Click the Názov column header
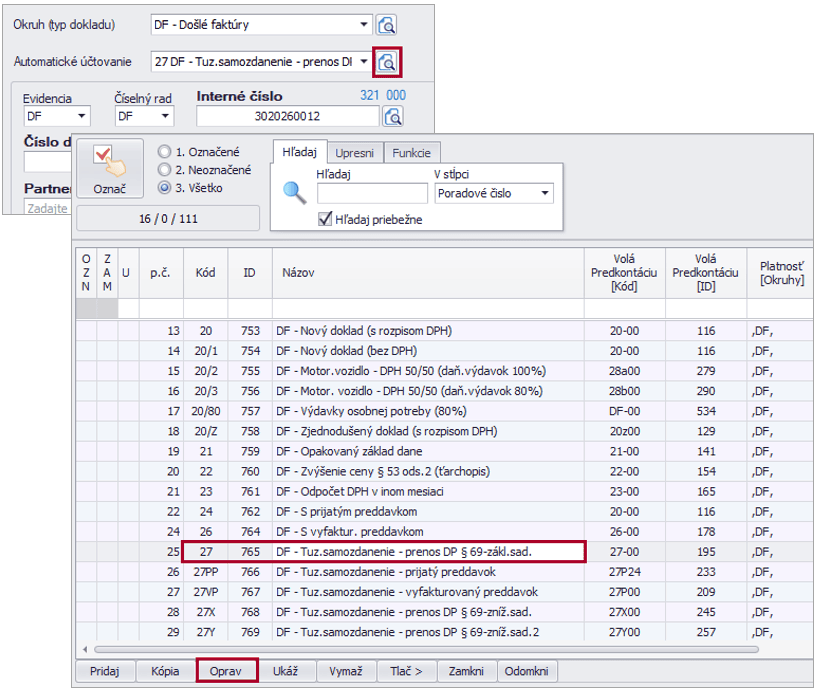 point(428,272)
